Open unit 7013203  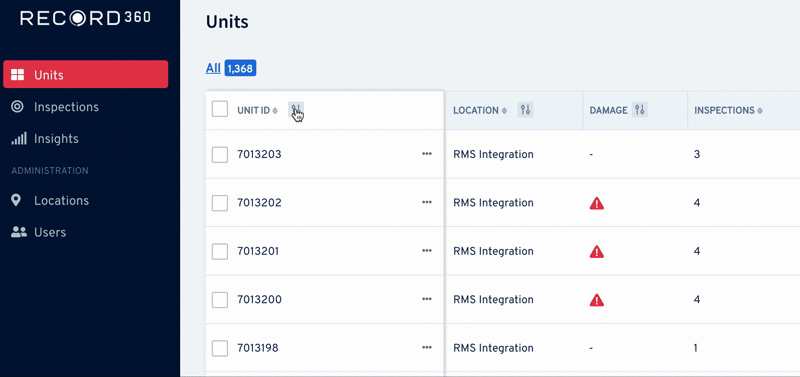pyautogui.click(x=259, y=154)
